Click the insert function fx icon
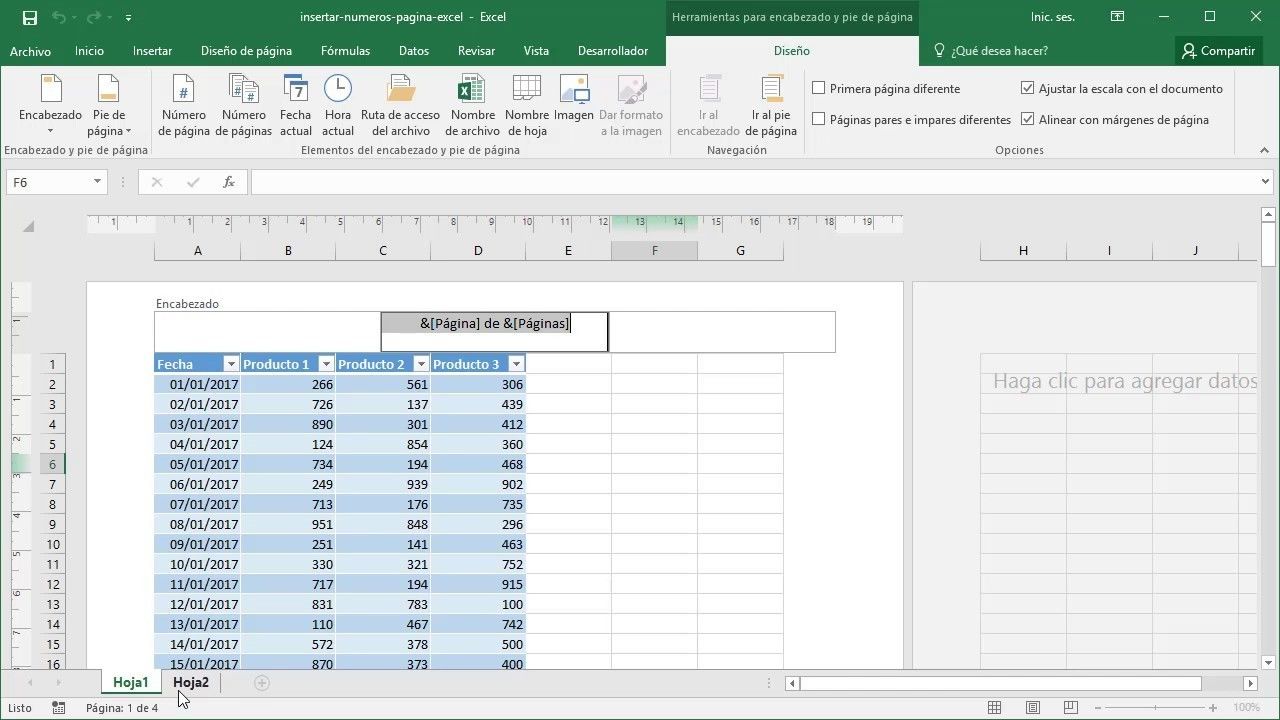 229,182
